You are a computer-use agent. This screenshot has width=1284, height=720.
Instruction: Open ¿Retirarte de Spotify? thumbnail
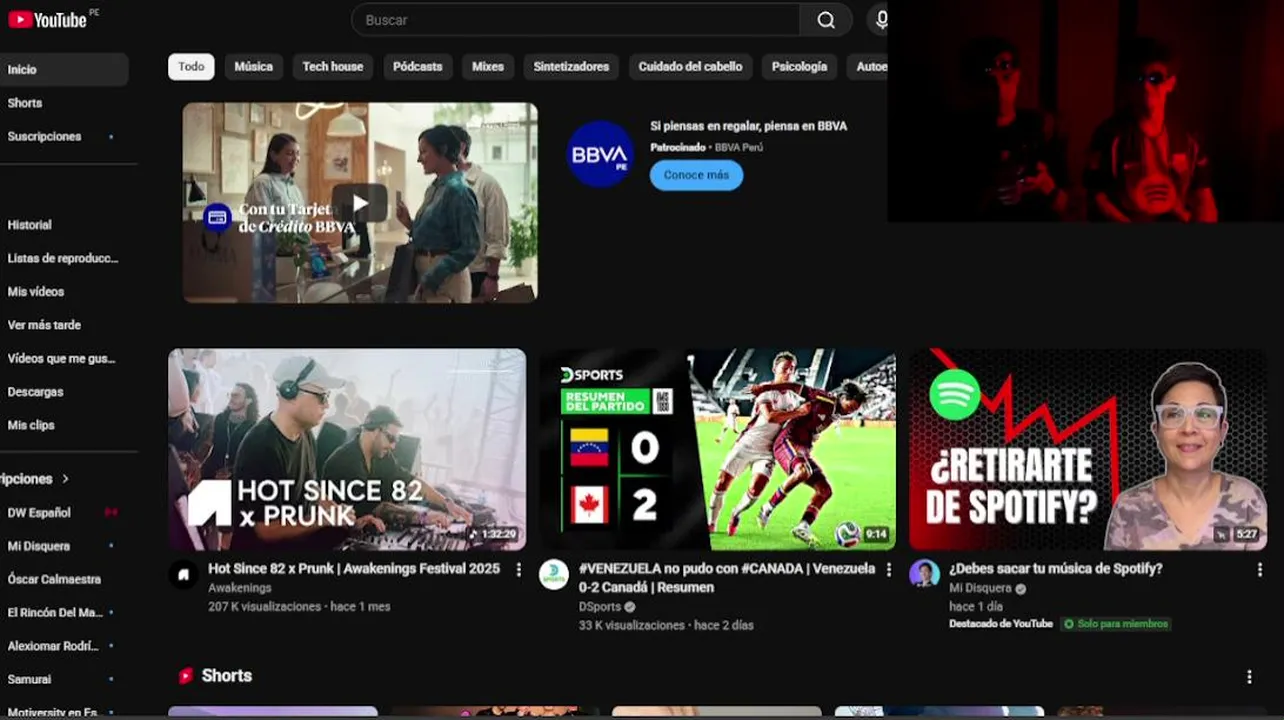coord(1088,449)
